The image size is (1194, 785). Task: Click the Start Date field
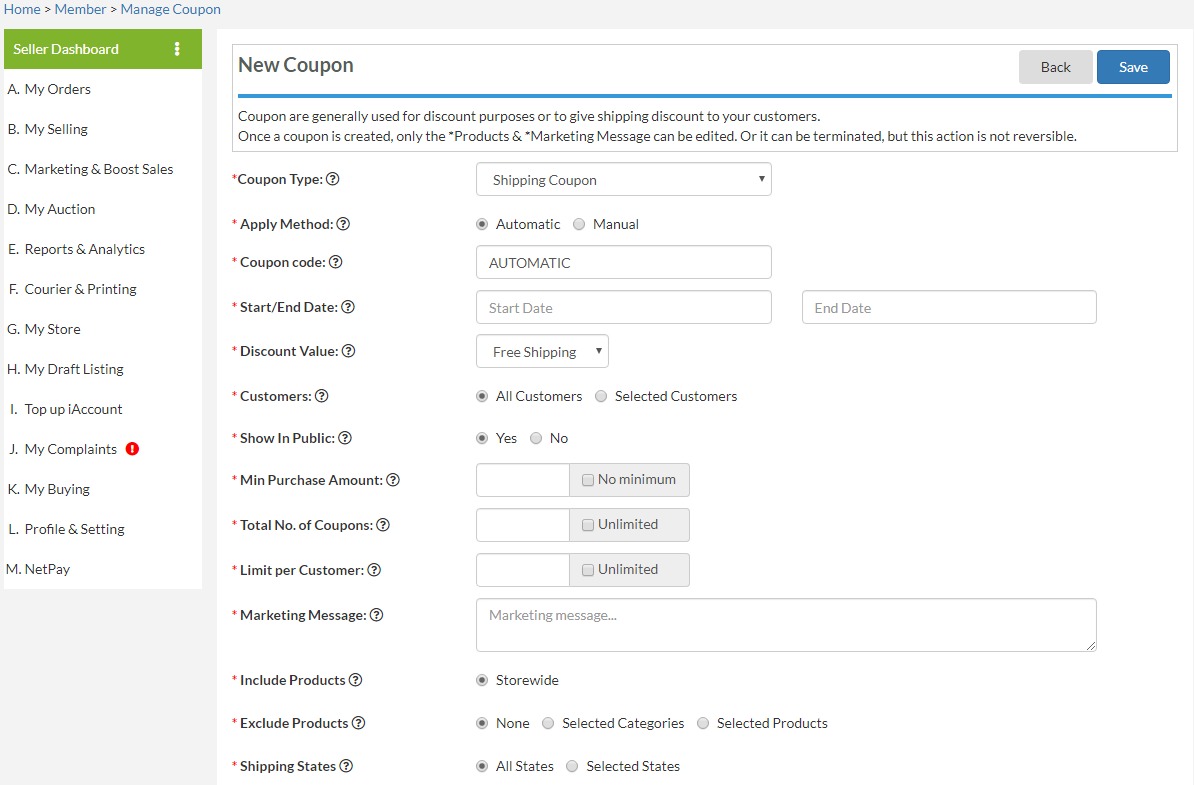click(624, 307)
